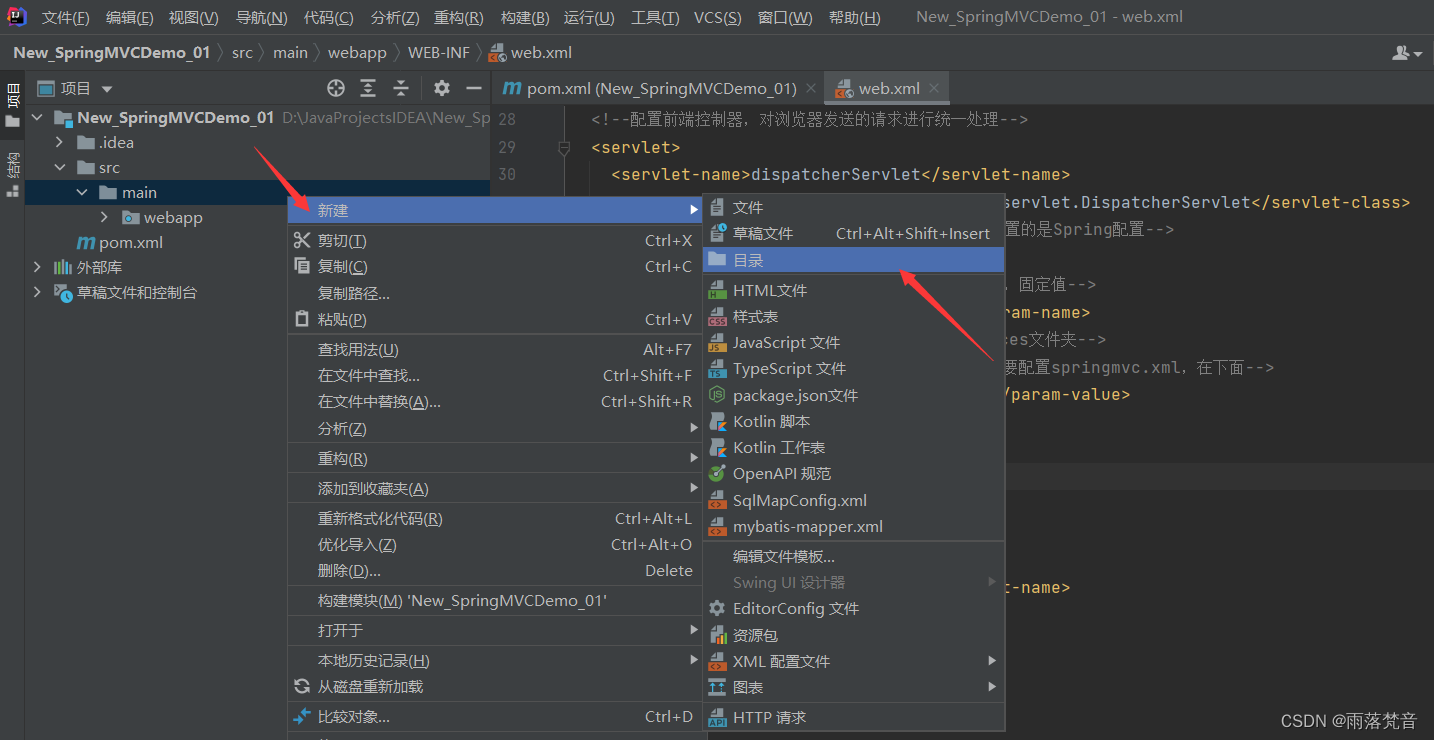
Task: Click the Expand All icon in Project toolbar
Action: [368, 88]
